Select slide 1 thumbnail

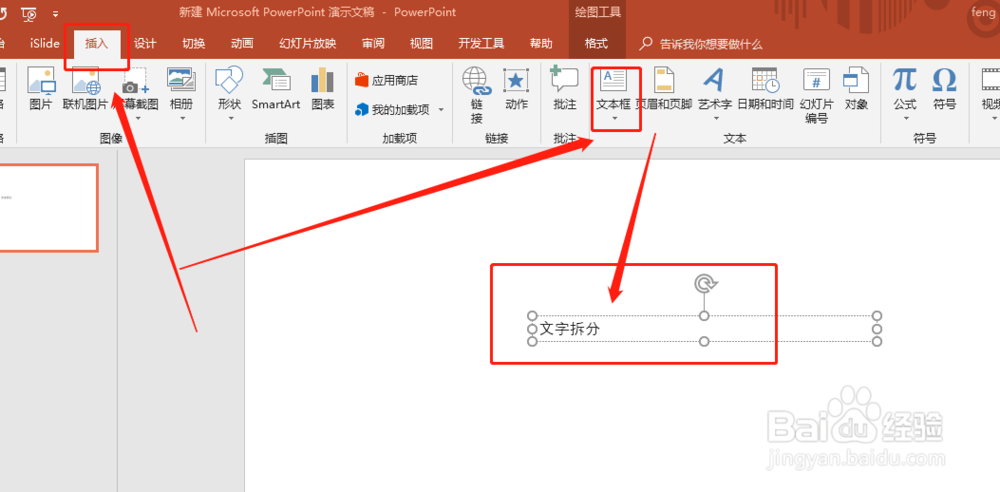[x=48, y=207]
